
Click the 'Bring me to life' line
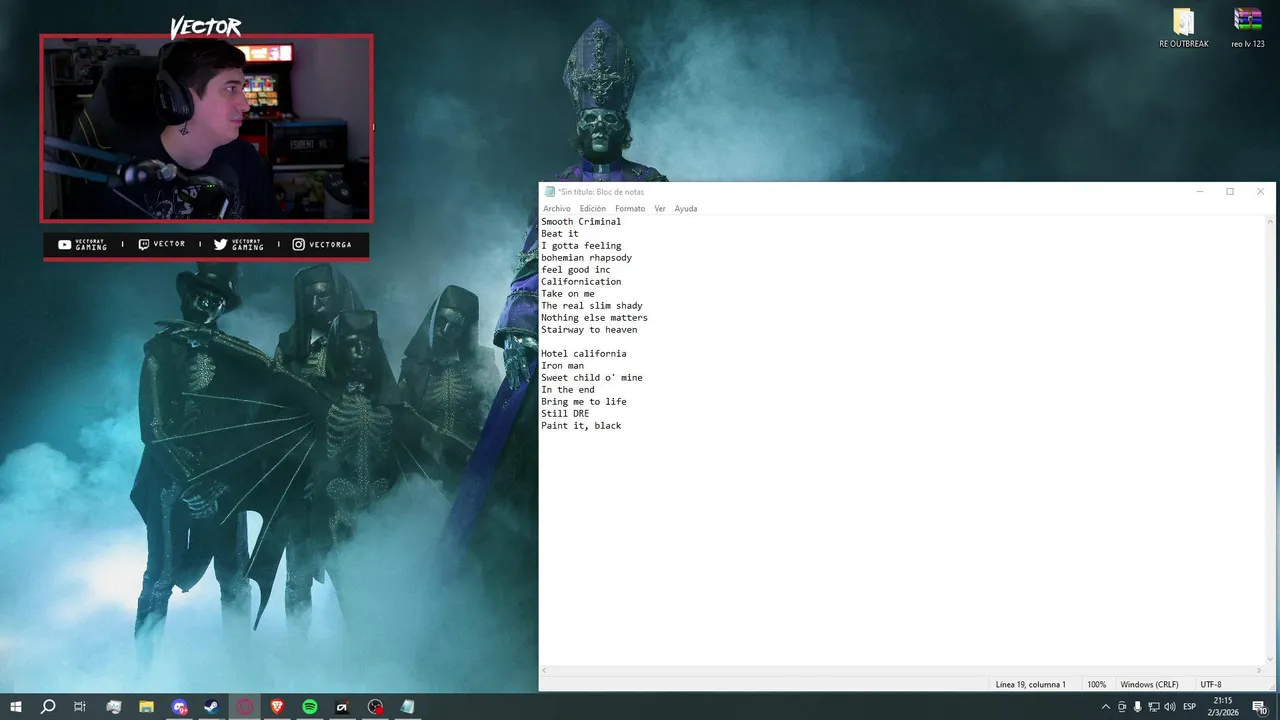pyautogui.click(x=584, y=402)
